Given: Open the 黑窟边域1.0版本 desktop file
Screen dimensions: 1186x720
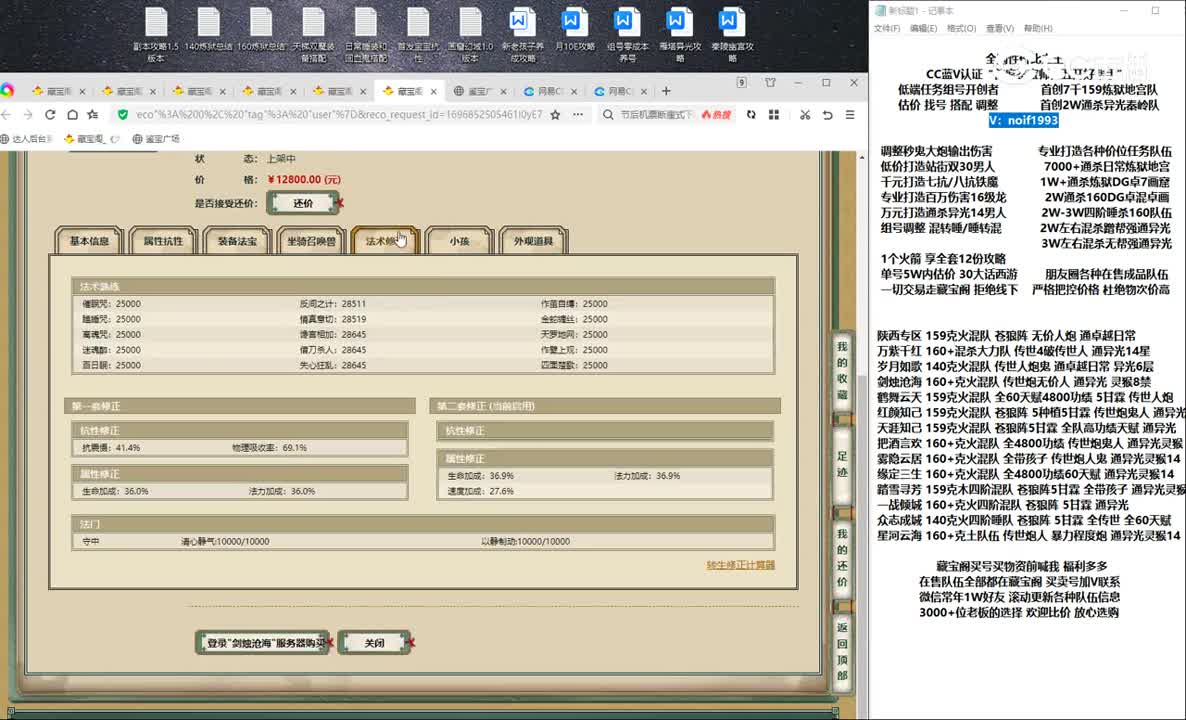Looking at the screenshot, I should (x=470, y=34).
